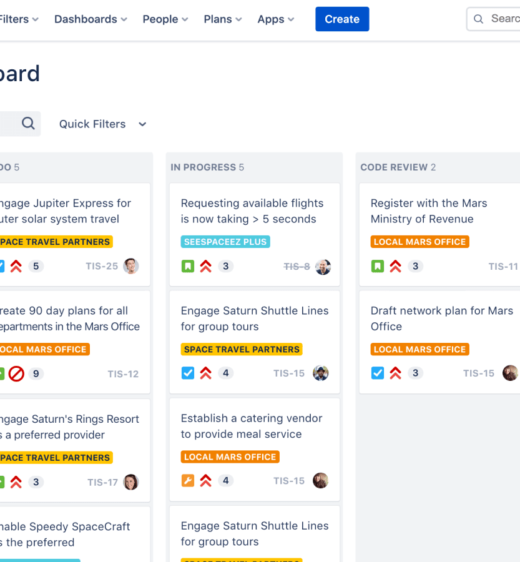Viewport: 520px width, 562px height.
Task: Open the Apps dropdown menu
Action: point(276,19)
